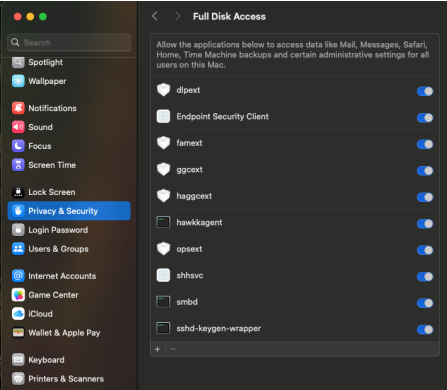The width and height of the screenshot is (447, 390).
Task: Toggle sshd-keygen-wrapper disk access
Action: pyautogui.click(x=425, y=330)
